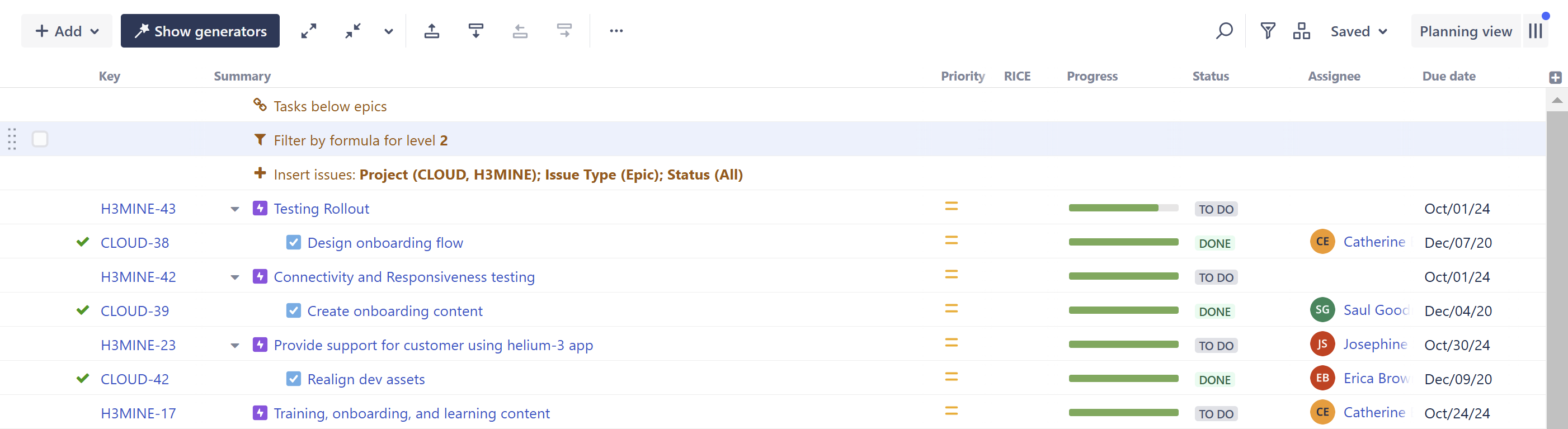
Task: Click the move item up icon
Action: pyautogui.click(x=431, y=31)
